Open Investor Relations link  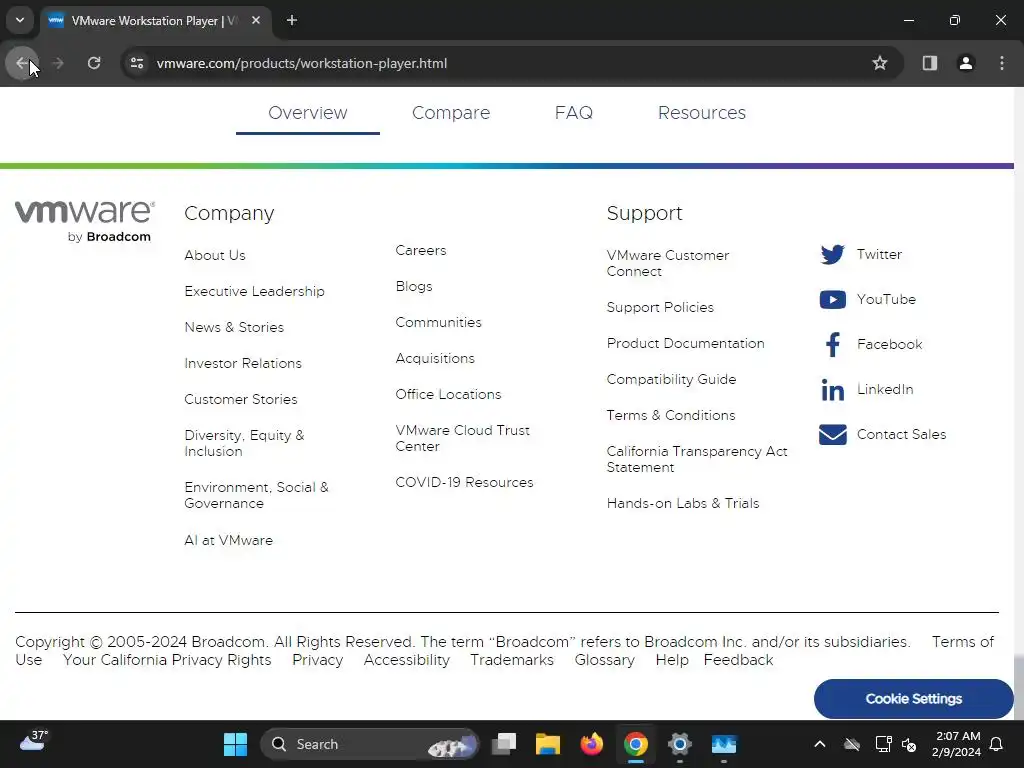point(243,363)
